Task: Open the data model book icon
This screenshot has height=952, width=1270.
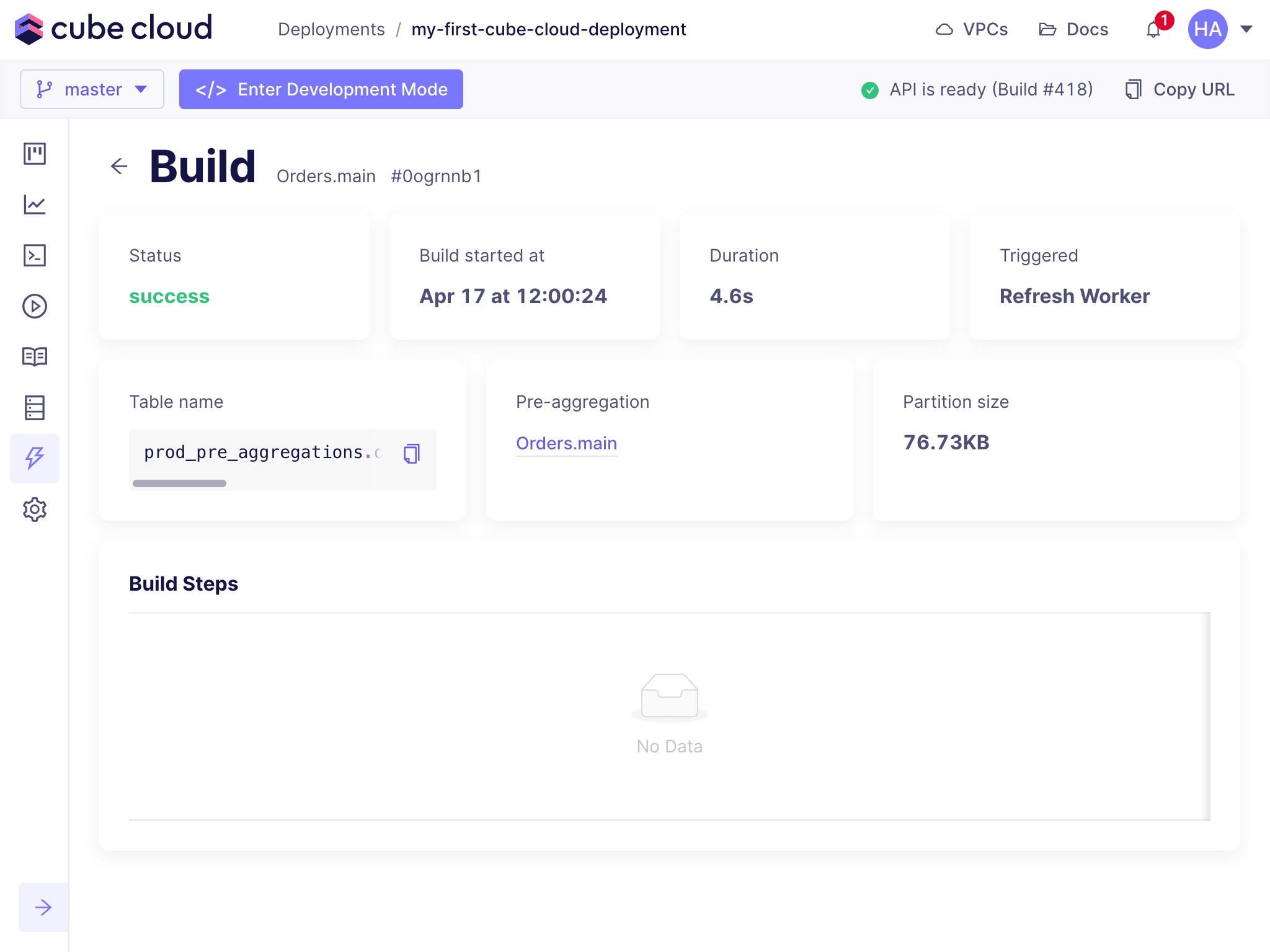Action: [x=35, y=357]
